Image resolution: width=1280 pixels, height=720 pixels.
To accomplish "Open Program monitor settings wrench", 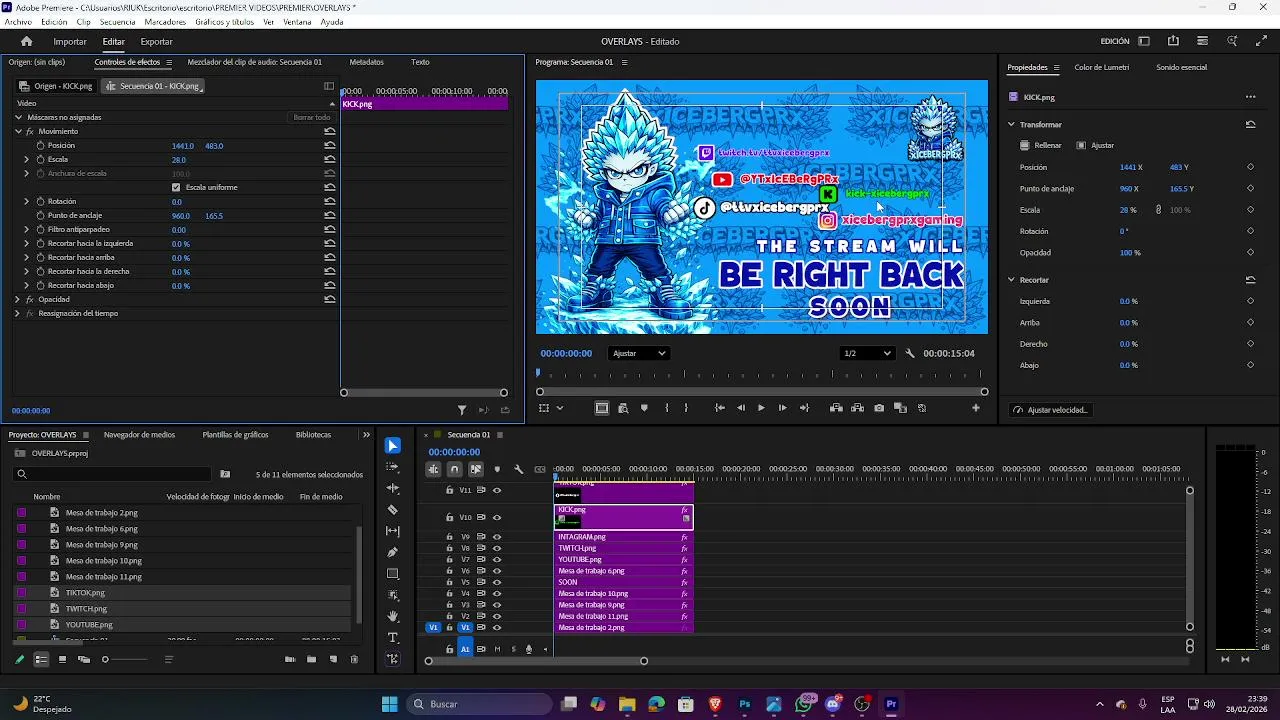I will coord(910,353).
